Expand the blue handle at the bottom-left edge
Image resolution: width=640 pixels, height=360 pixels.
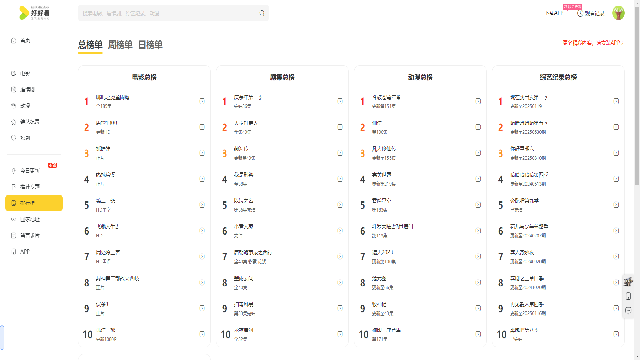pyautogui.click(x=2, y=338)
